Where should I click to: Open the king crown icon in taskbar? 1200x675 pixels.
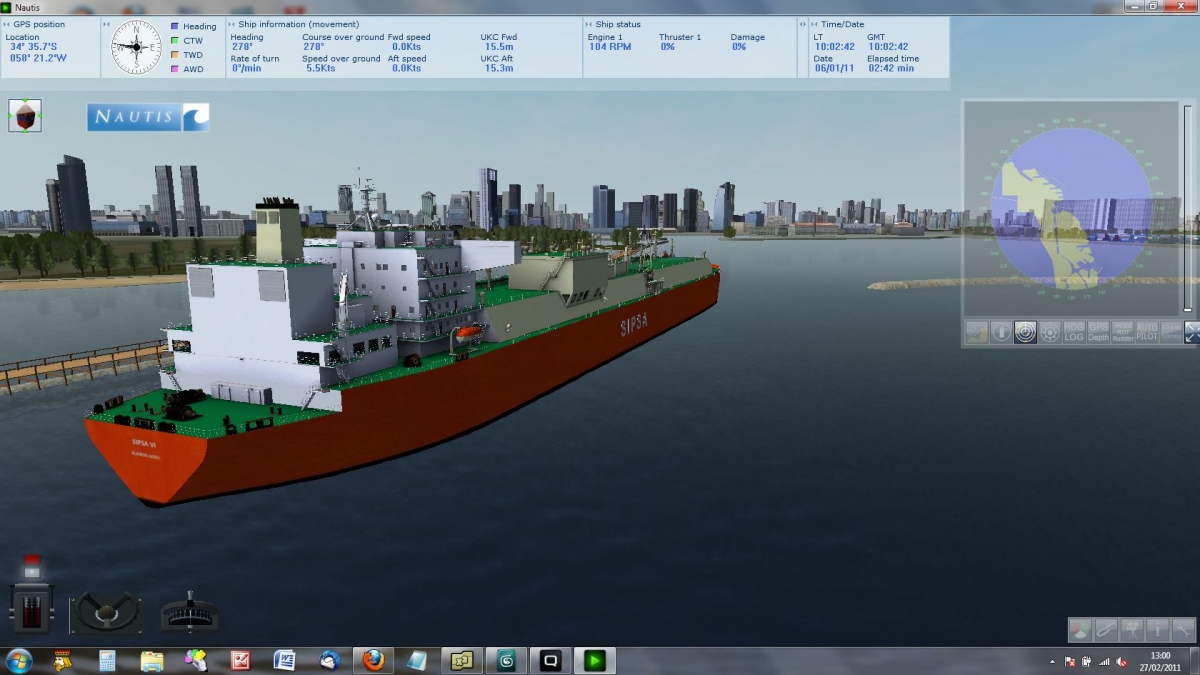(x=63, y=661)
